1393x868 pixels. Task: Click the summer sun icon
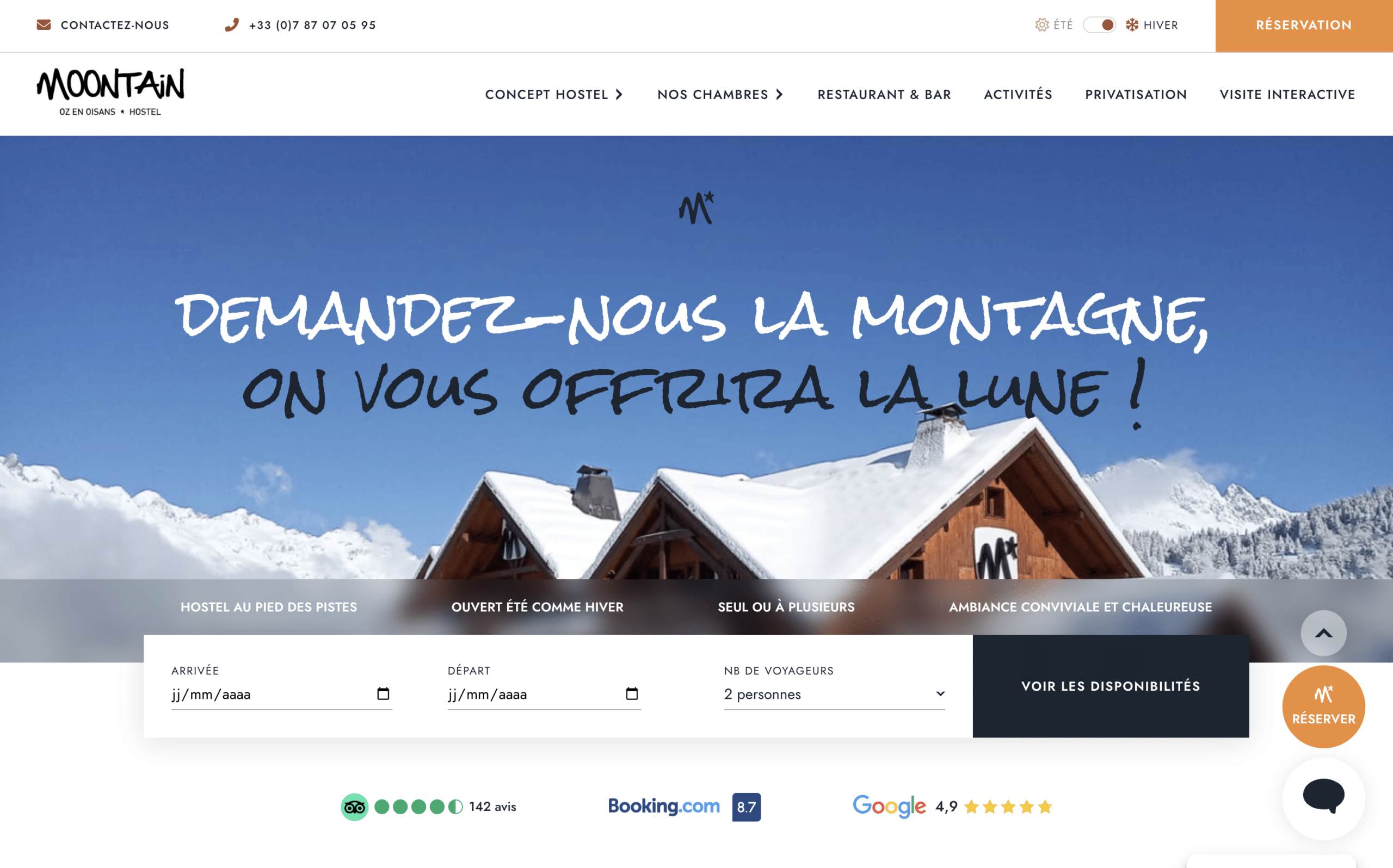(1041, 24)
